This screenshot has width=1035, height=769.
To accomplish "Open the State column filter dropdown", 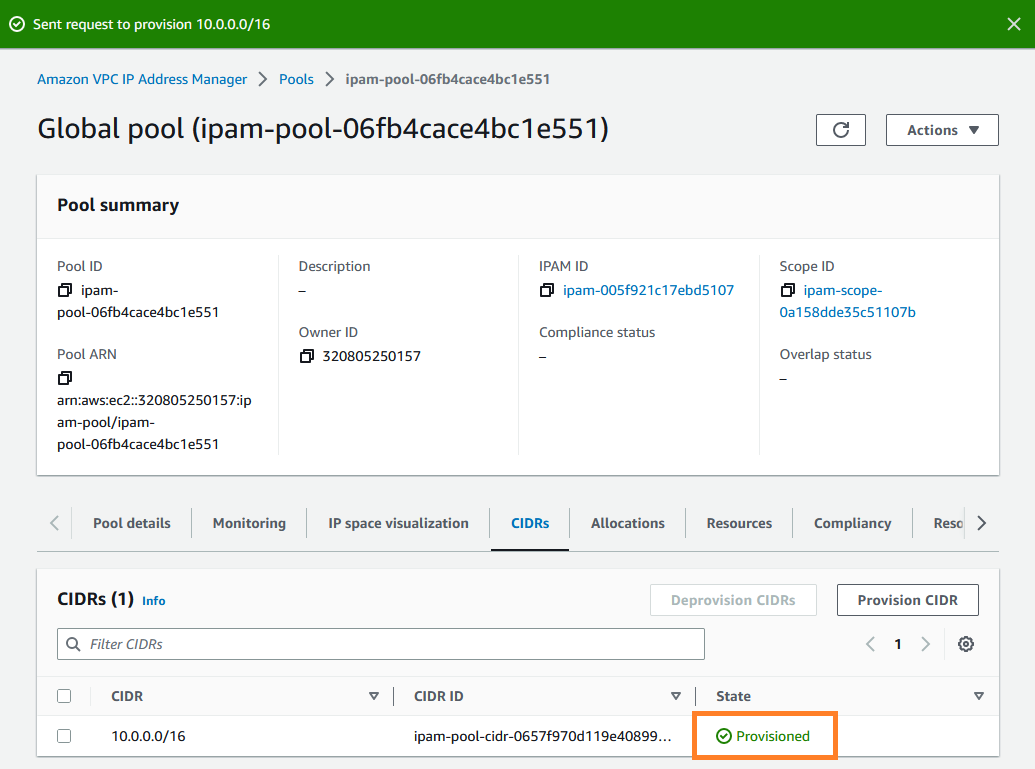I will click(x=978, y=696).
